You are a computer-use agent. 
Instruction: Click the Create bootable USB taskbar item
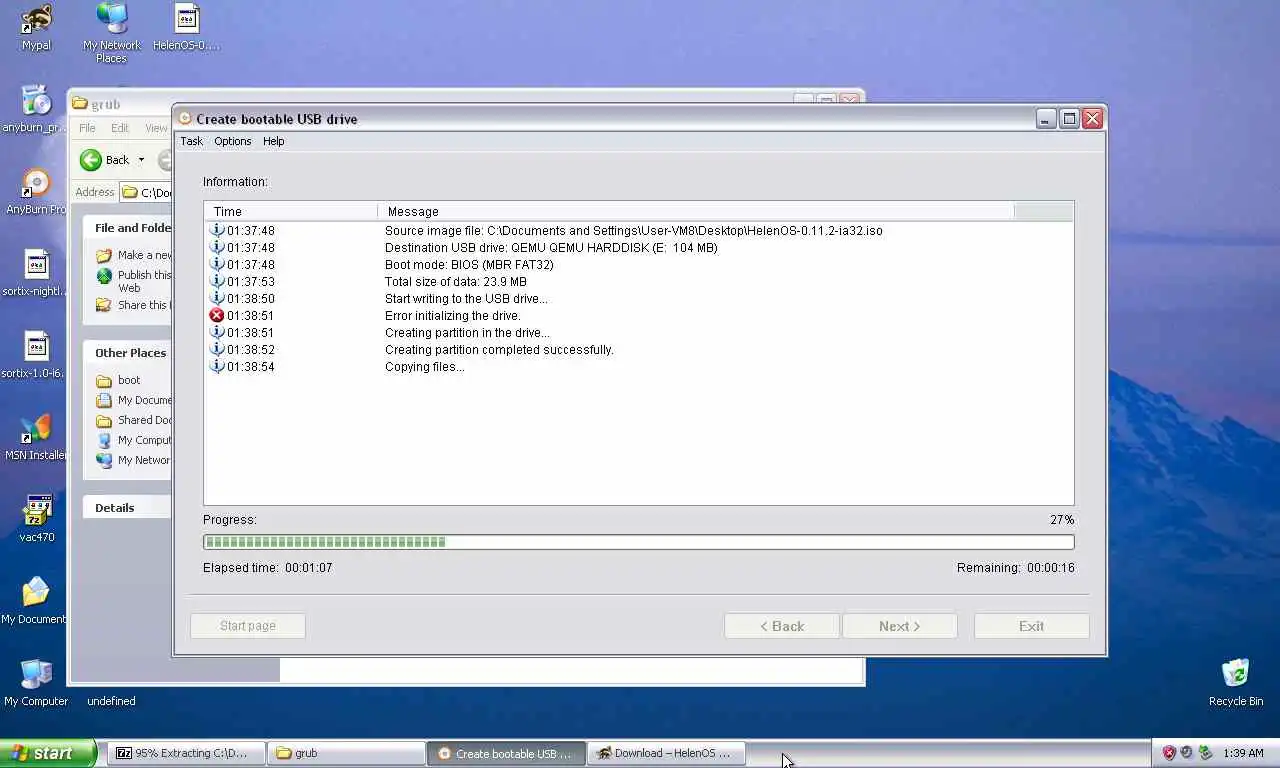click(506, 753)
